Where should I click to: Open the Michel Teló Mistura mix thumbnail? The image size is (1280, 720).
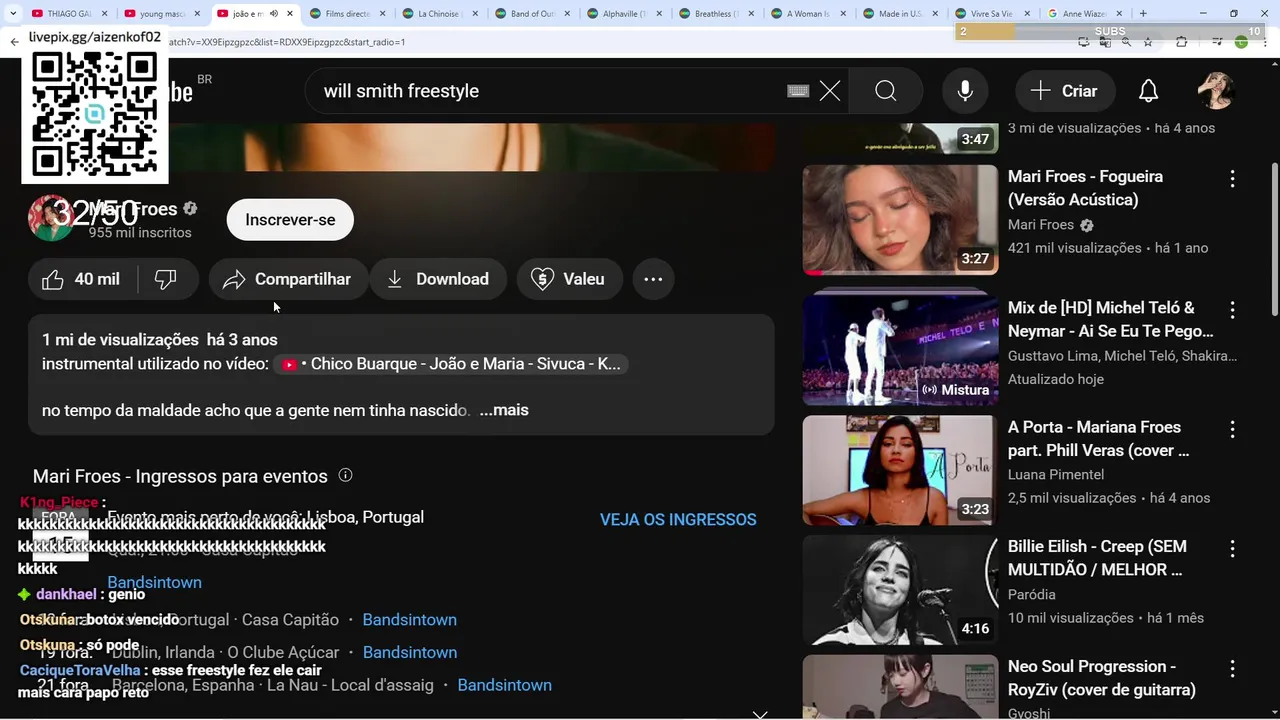click(x=900, y=348)
